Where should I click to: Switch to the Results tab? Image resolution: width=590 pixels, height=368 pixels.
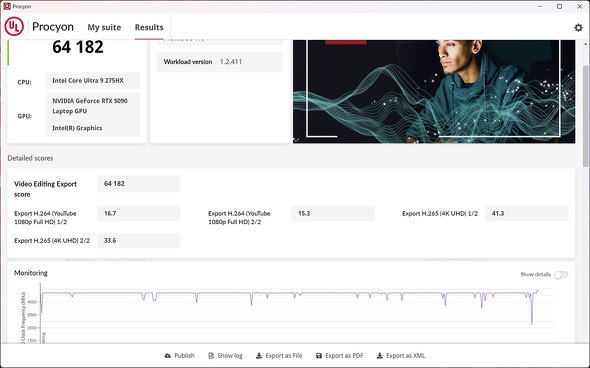pyautogui.click(x=149, y=27)
